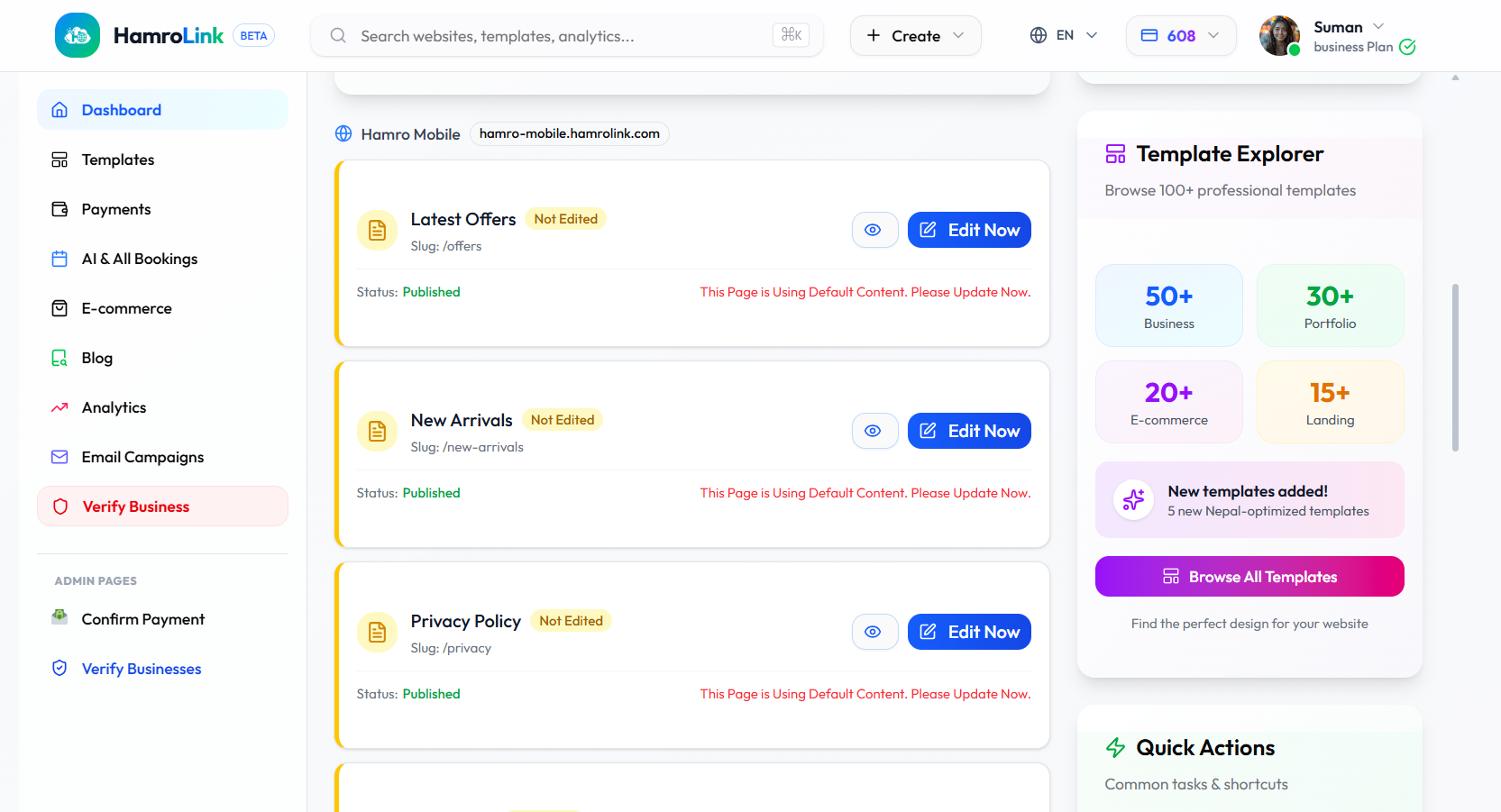1501x812 pixels.
Task: Click Edit Now for Privacy Policy
Action: (969, 632)
